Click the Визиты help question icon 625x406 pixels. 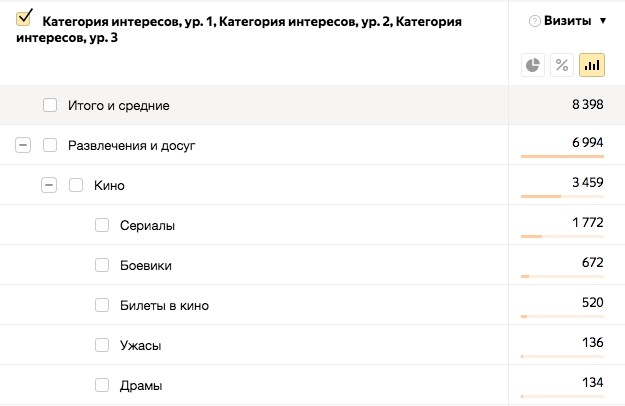(534, 21)
